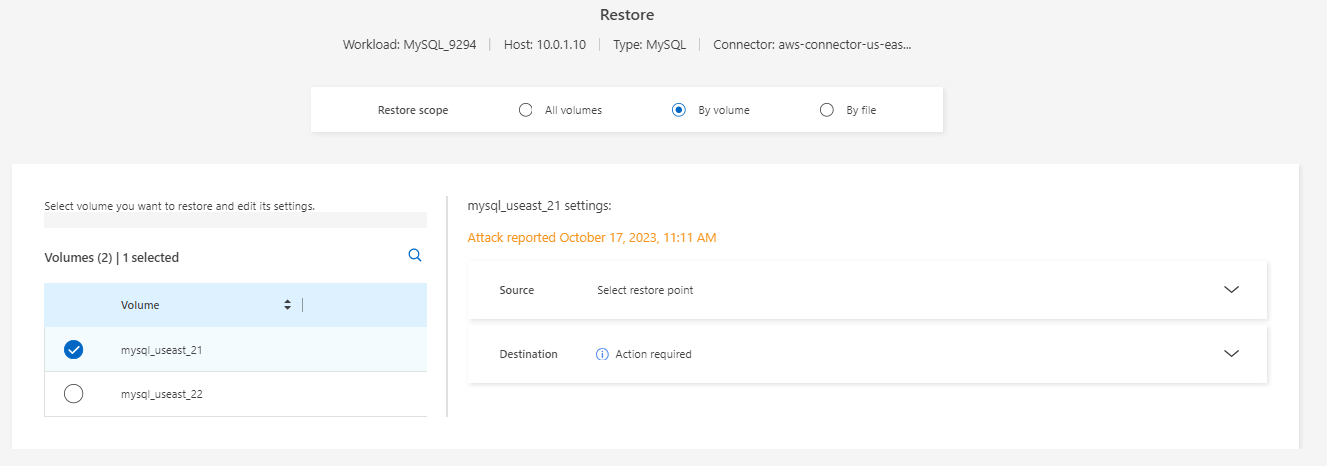Click the truncated Connector name in header
Image resolution: width=1327 pixels, height=466 pixels.
coord(812,45)
